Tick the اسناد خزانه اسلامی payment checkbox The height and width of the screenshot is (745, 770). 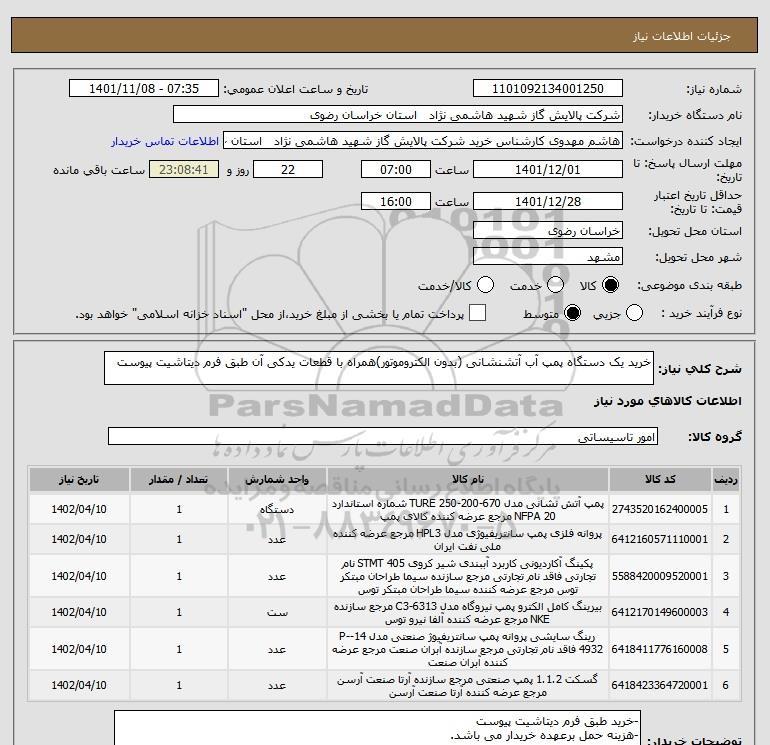coord(478,314)
